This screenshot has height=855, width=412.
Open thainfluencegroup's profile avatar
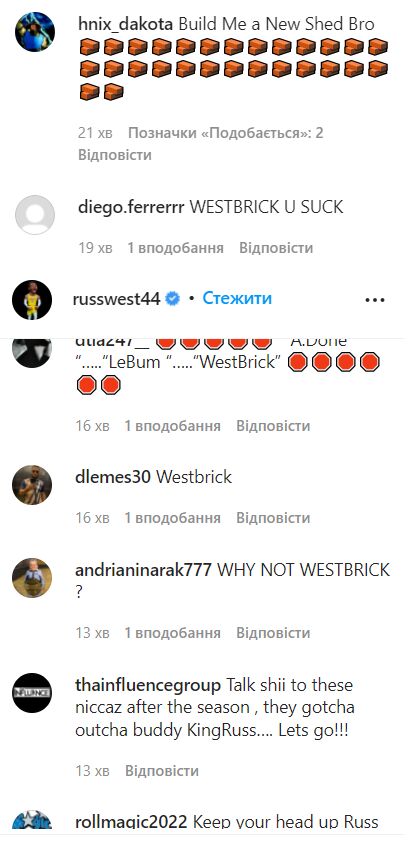32,693
